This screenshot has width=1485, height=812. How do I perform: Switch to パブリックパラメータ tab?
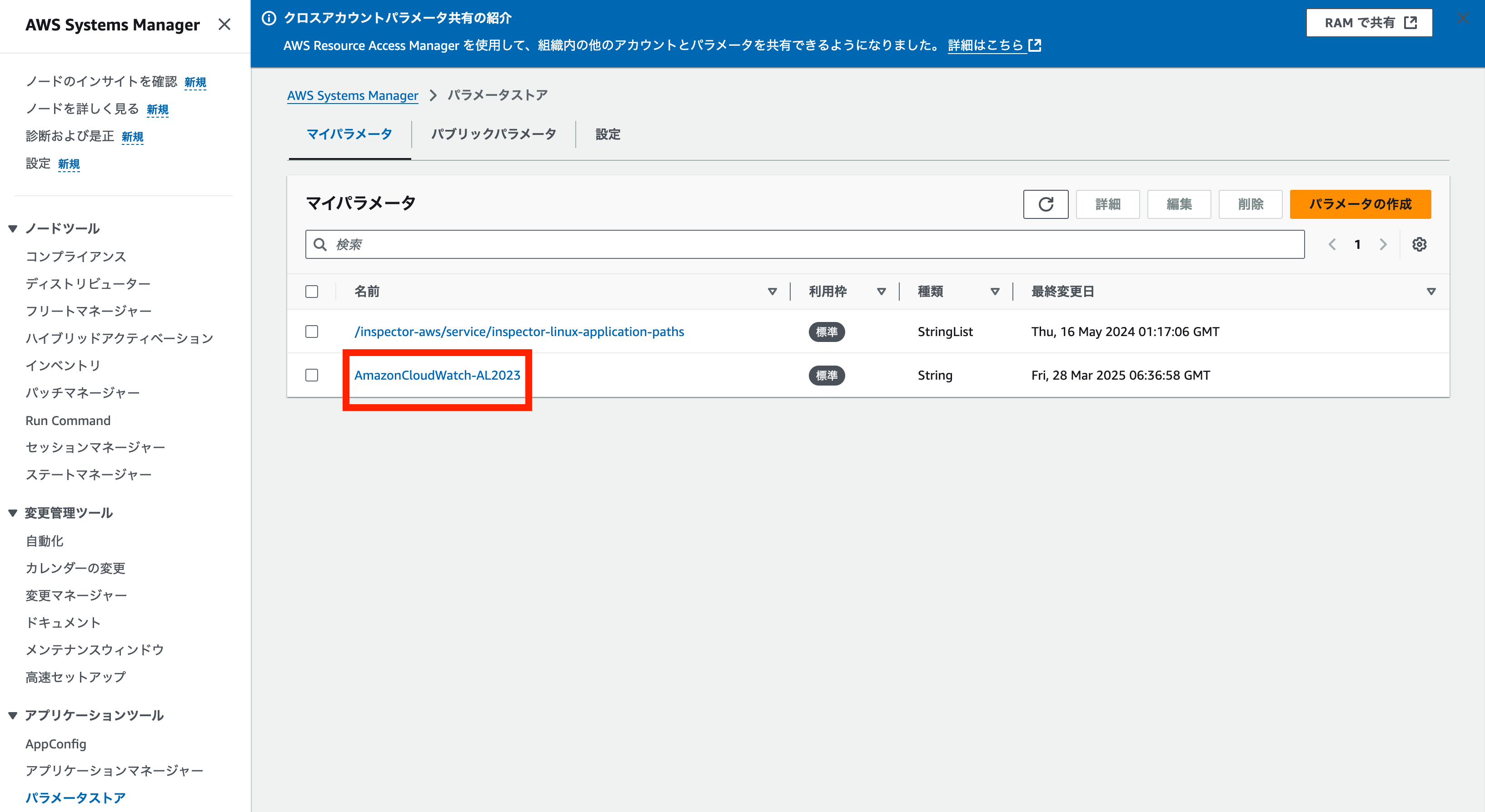click(493, 134)
